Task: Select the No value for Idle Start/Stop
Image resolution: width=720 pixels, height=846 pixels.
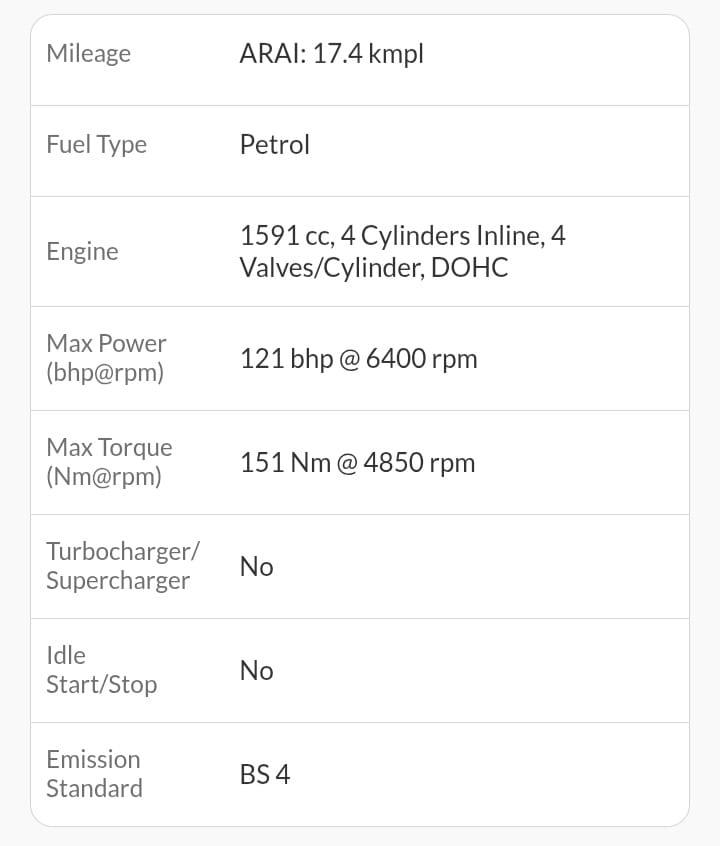Action: (x=256, y=670)
